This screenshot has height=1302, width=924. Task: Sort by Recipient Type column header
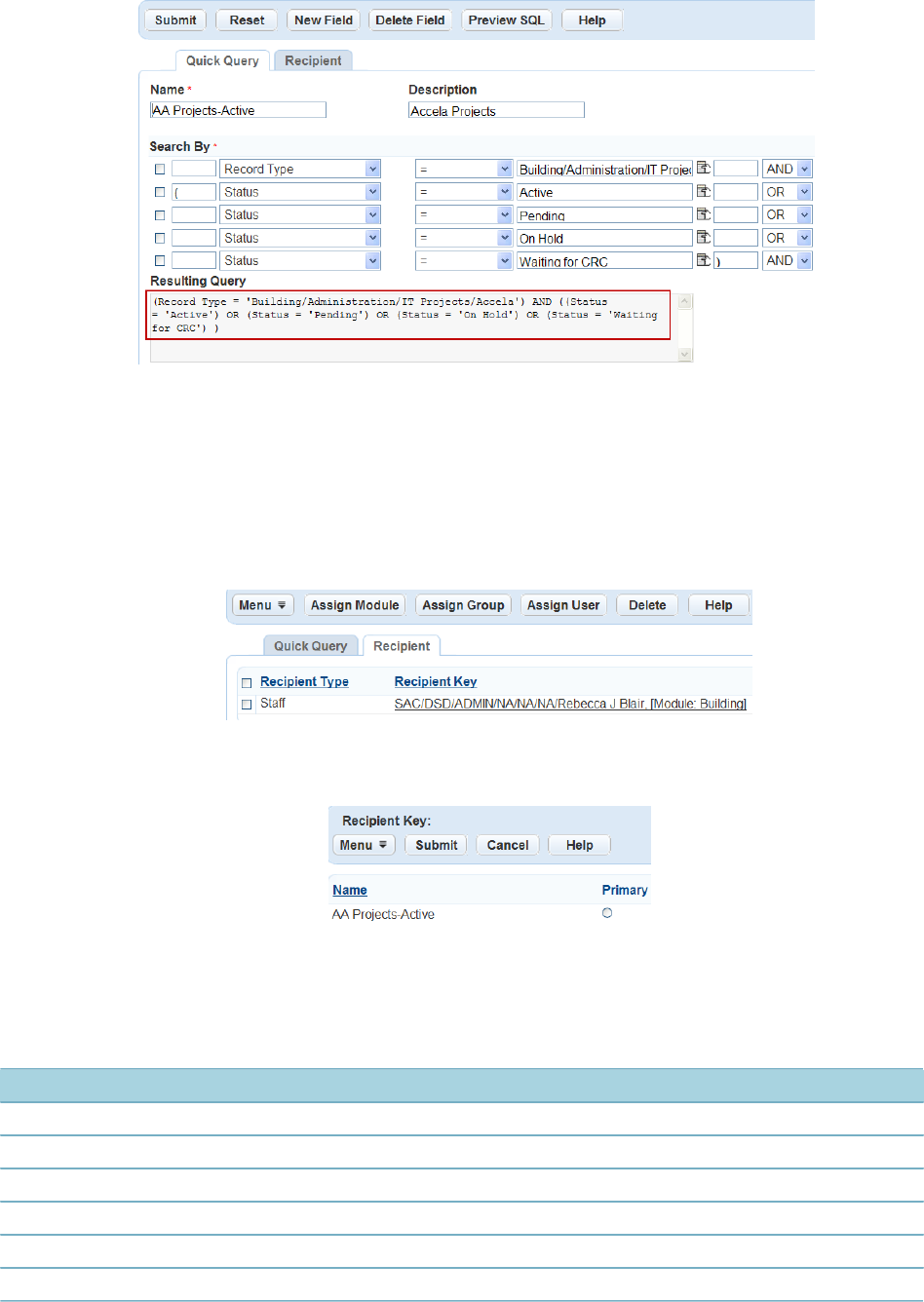(x=304, y=682)
